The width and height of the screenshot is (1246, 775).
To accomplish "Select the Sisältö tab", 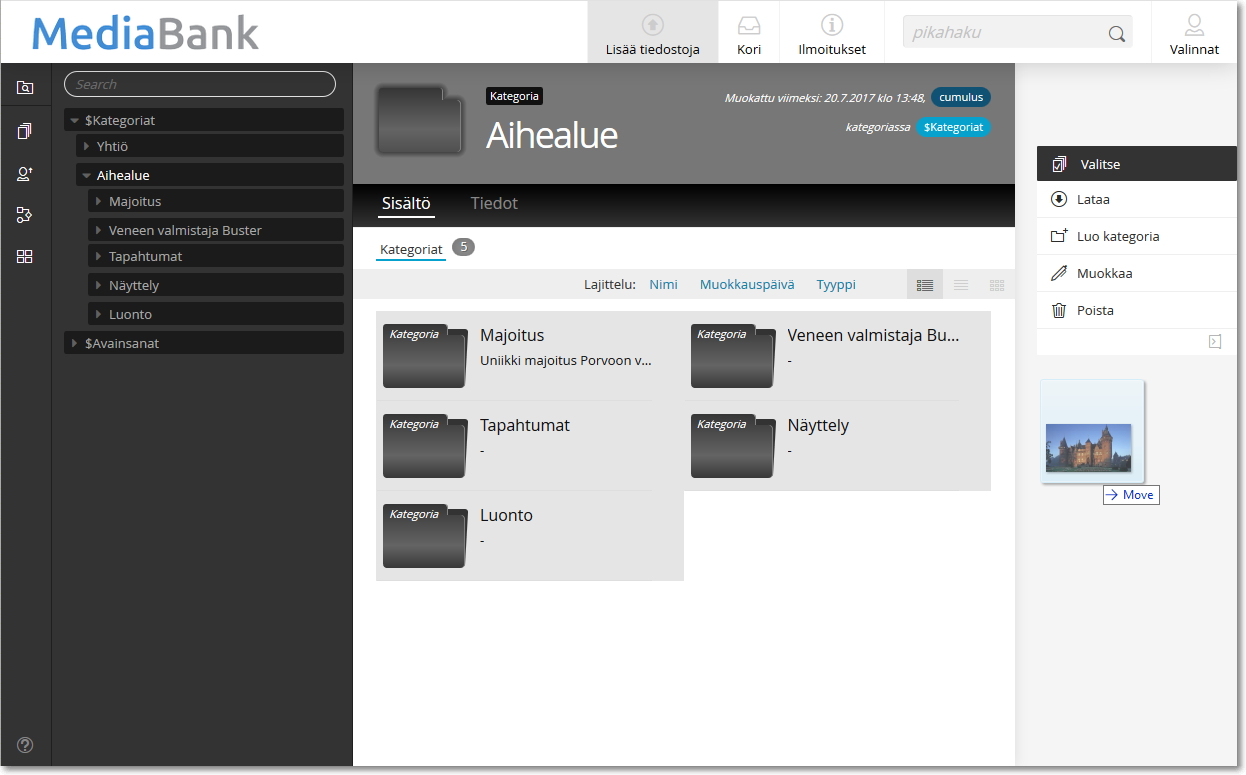I will [405, 203].
